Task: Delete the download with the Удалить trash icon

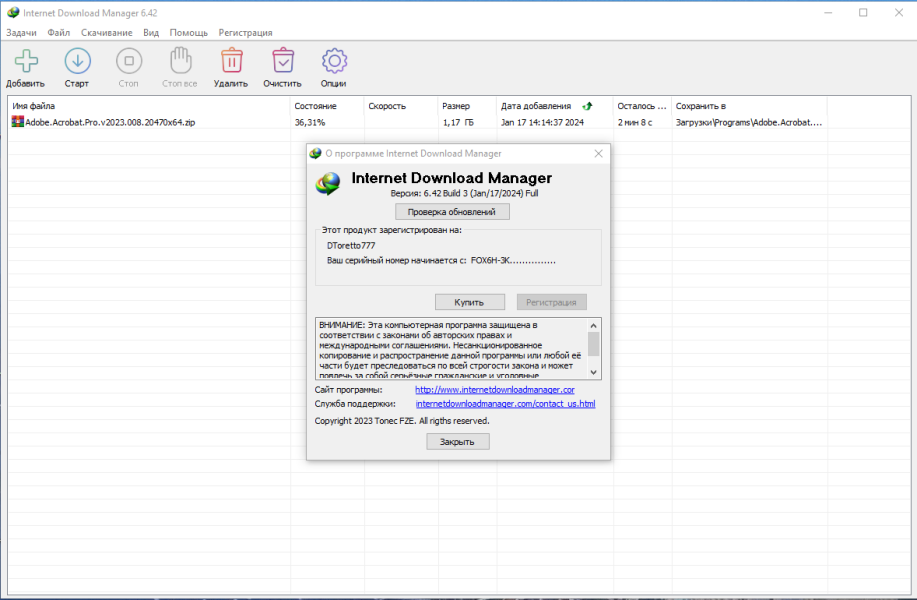Action: pos(232,61)
